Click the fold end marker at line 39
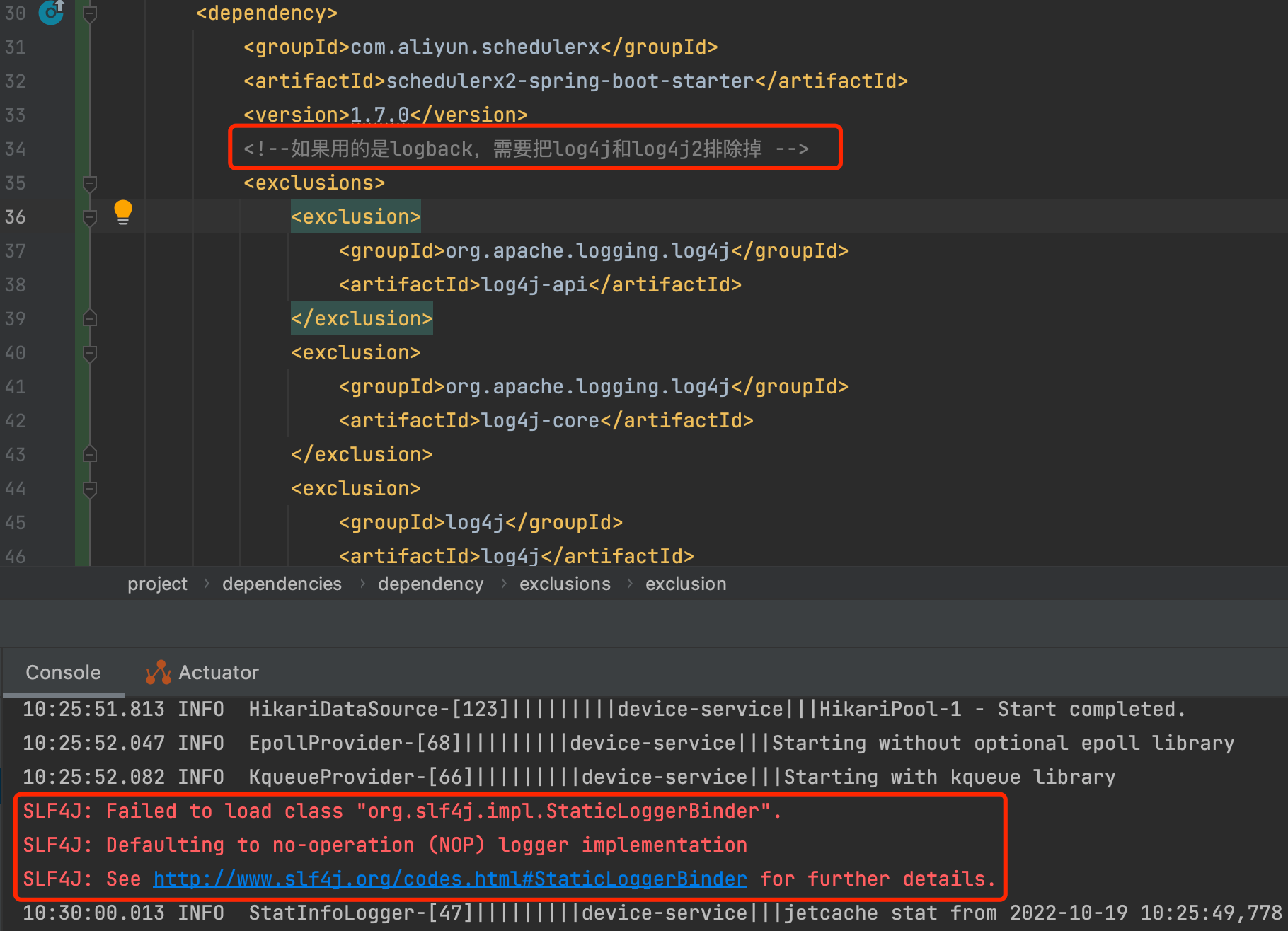 [90, 318]
